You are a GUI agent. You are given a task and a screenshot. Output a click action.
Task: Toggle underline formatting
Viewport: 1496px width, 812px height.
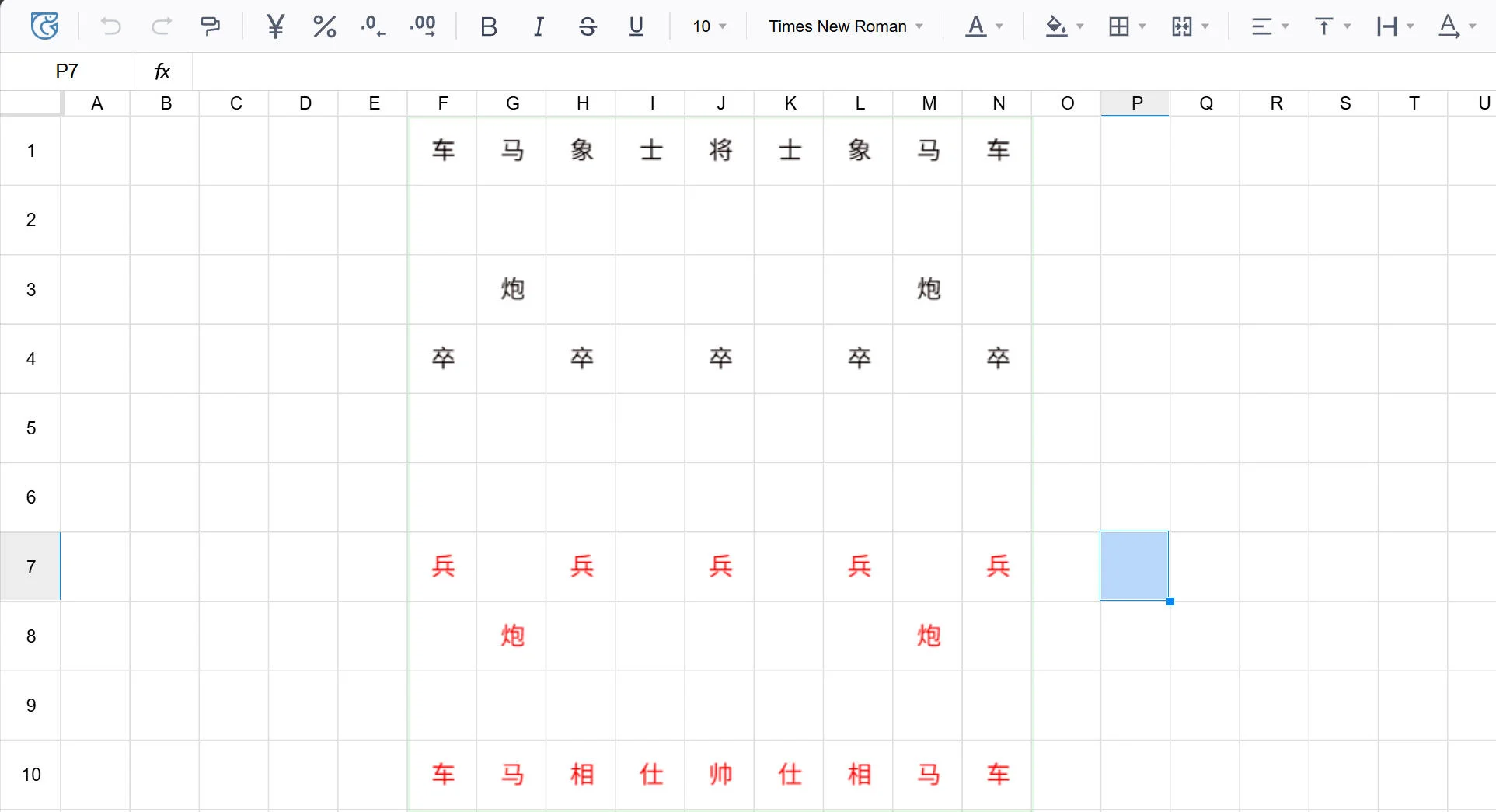click(636, 26)
